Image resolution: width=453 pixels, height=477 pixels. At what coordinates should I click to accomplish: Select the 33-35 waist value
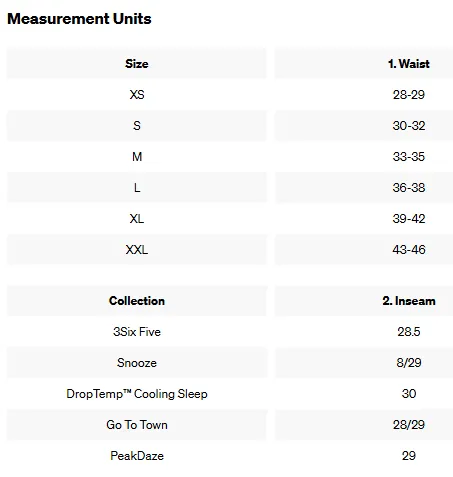pyautogui.click(x=409, y=157)
